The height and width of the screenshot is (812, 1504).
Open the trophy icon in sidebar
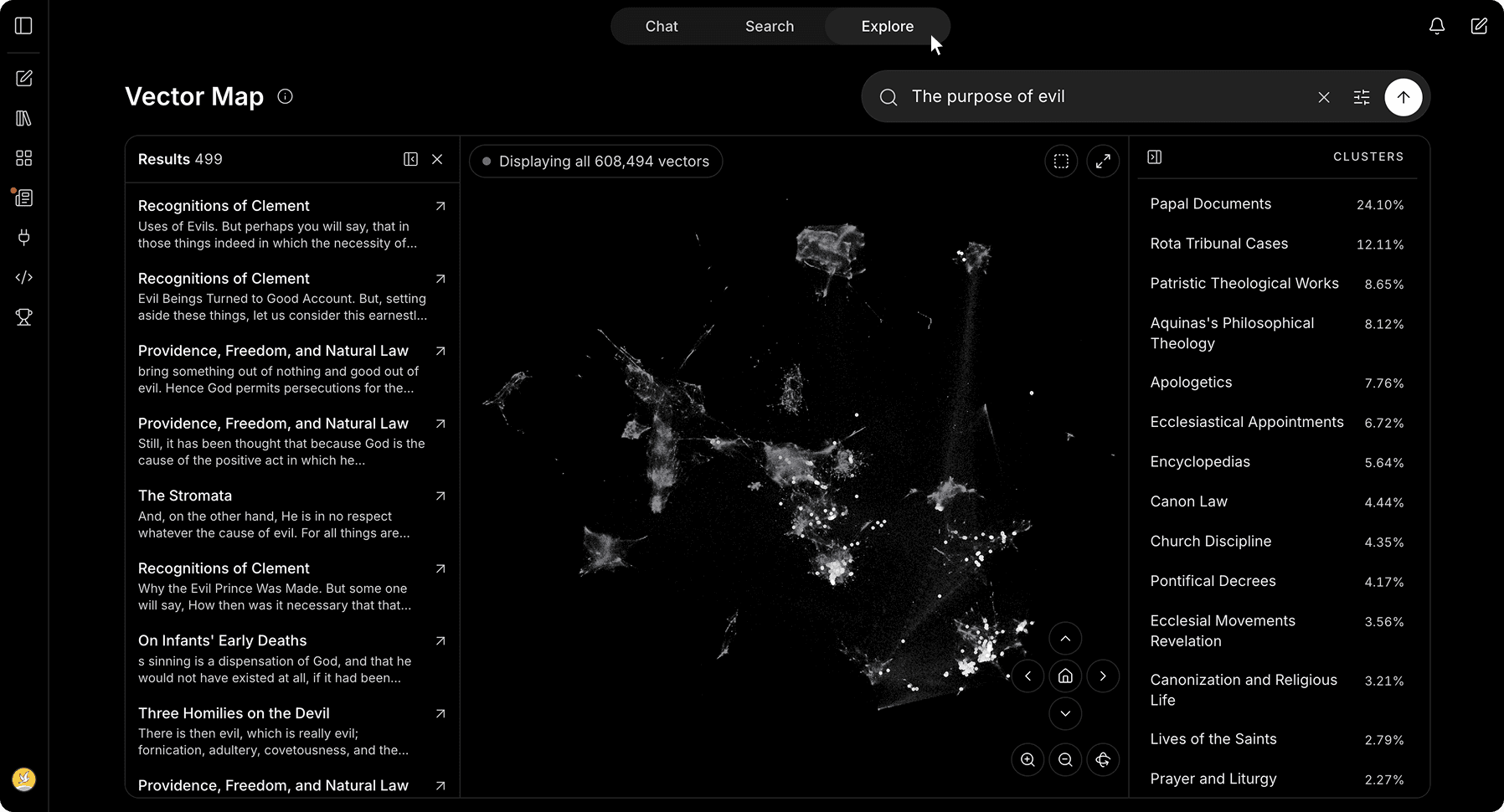pos(23,317)
